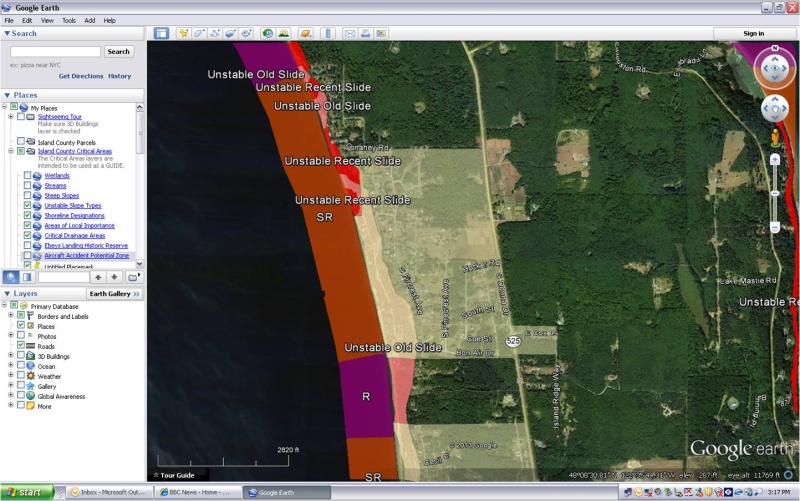The width and height of the screenshot is (800, 501).
Task: Click the Print toolbar icon
Action: click(365, 34)
